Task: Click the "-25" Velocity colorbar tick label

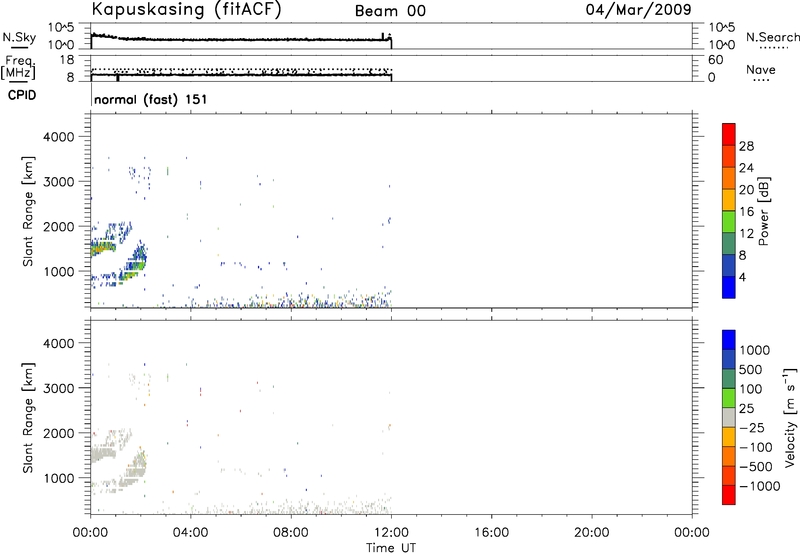Action: [752, 427]
